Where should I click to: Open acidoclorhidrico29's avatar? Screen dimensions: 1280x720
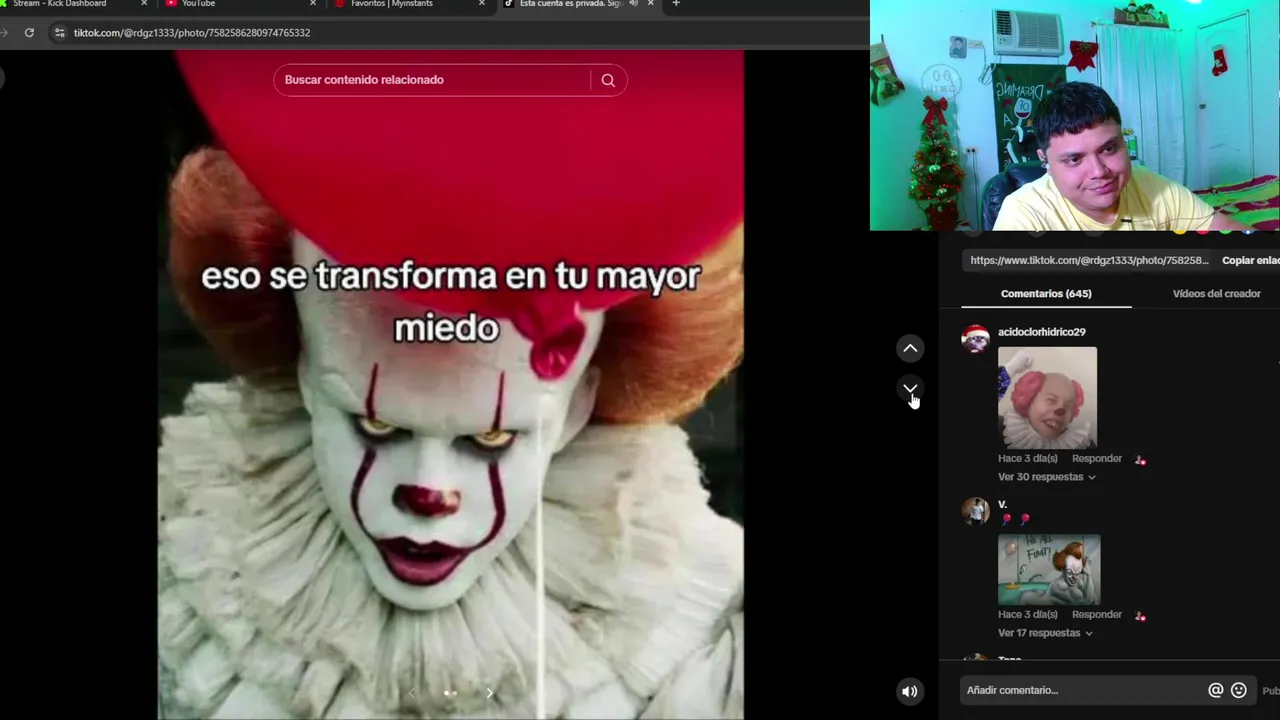pos(975,339)
